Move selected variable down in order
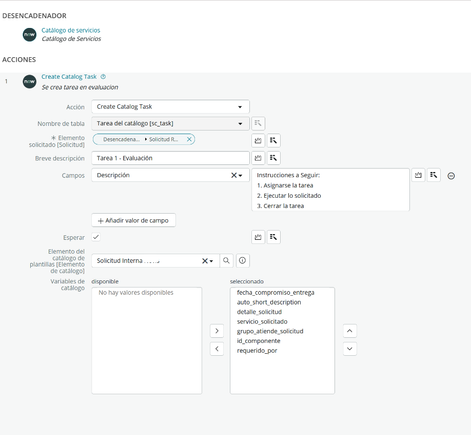Image resolution: width=471 pixels, height=435 pixels. point(350,349)
